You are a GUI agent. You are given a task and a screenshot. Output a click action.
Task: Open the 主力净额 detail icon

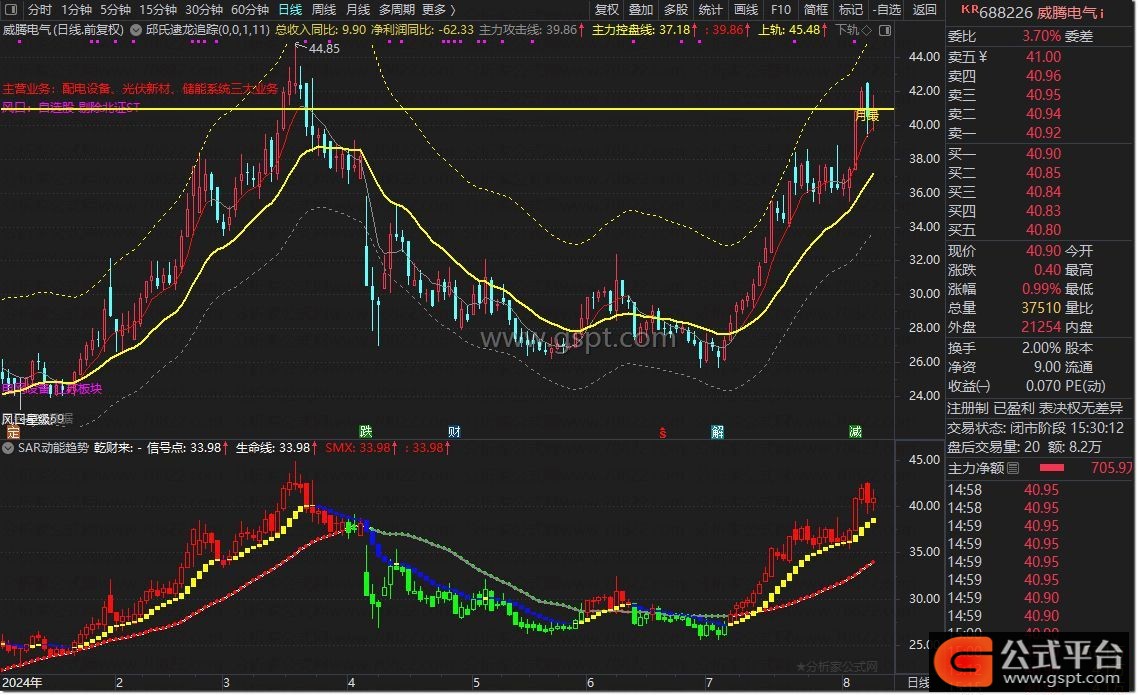[x=1013, y=468]
